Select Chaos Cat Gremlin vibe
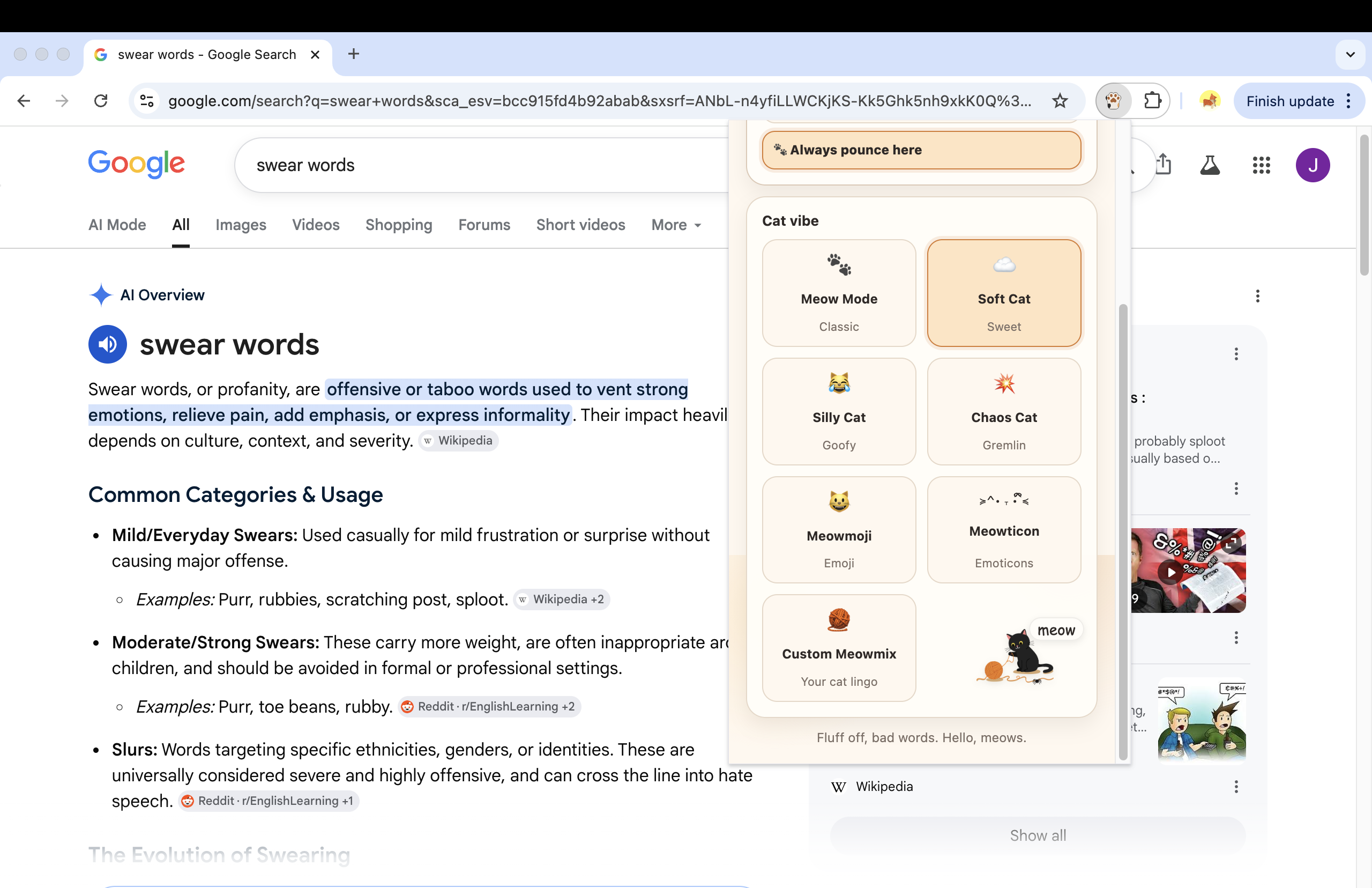Viewport: 1372px width, 888px height. point(1004,412)
